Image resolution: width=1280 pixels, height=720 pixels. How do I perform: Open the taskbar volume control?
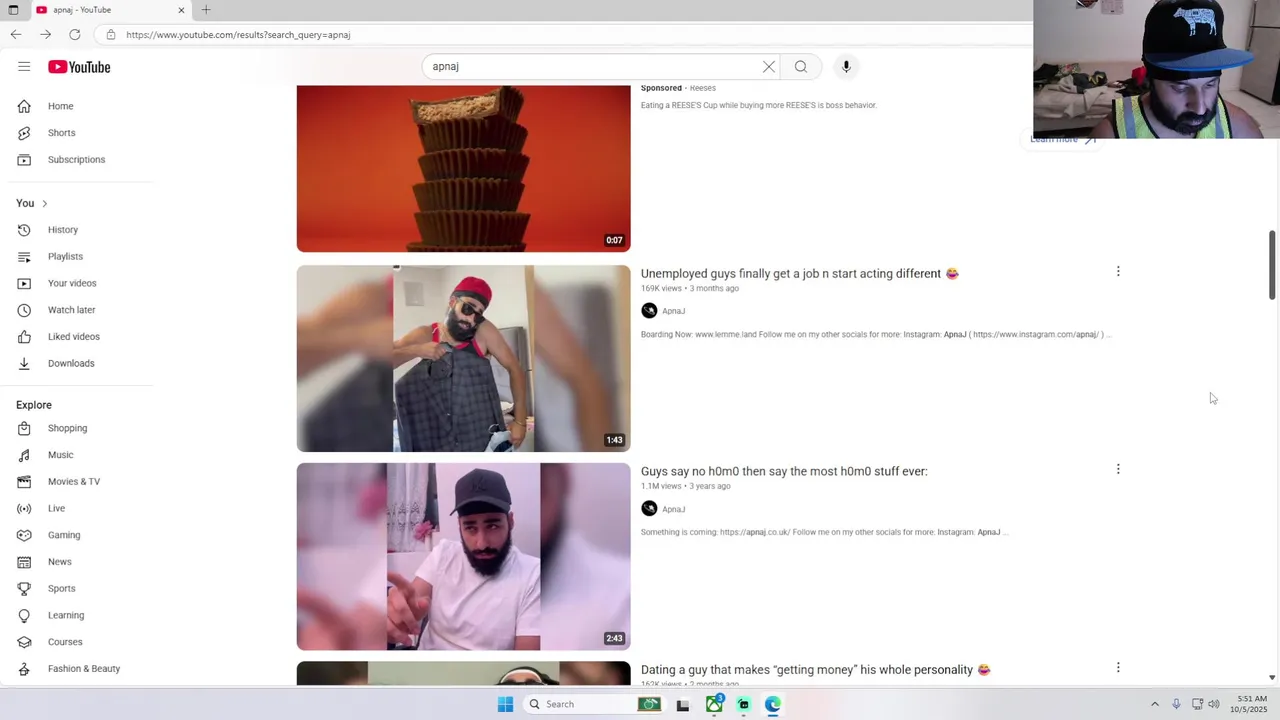[1214, 704]
